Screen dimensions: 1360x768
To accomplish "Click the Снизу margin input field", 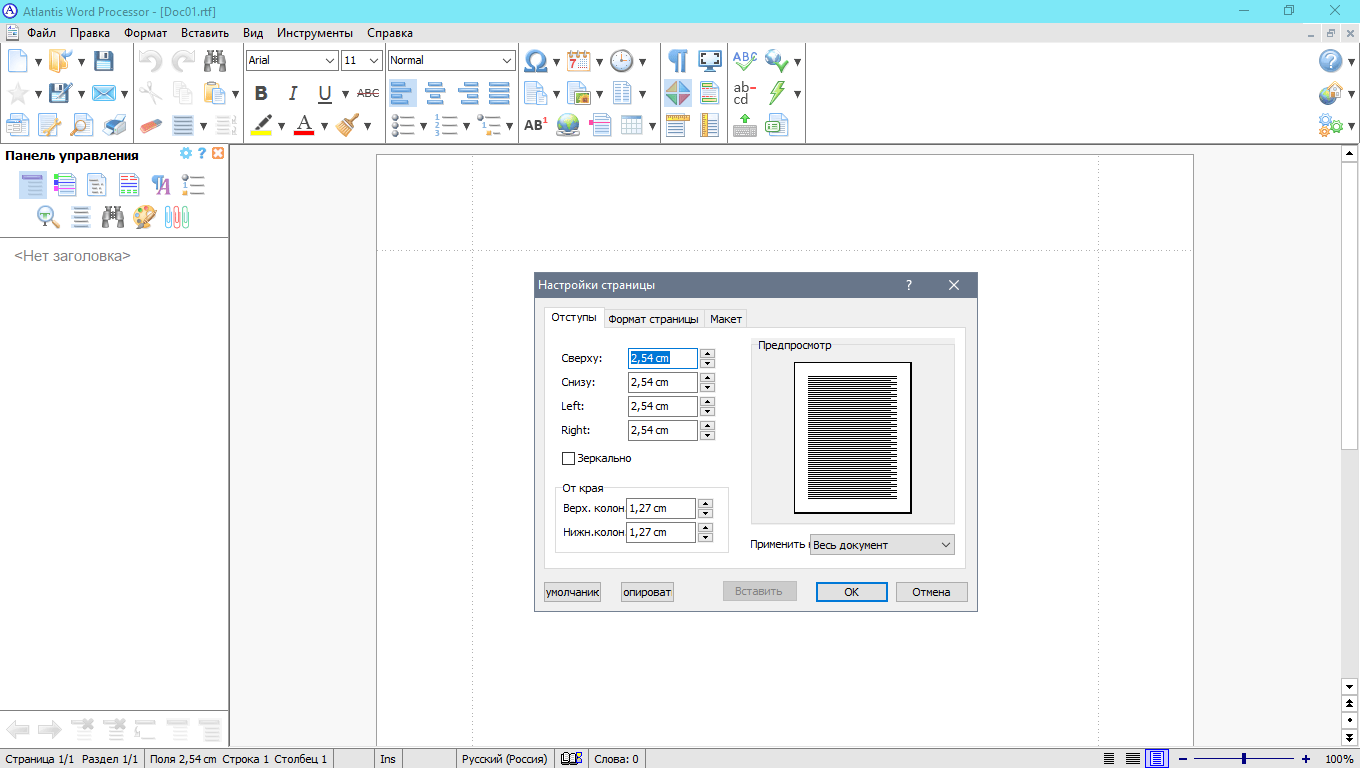I will point(662,382).
